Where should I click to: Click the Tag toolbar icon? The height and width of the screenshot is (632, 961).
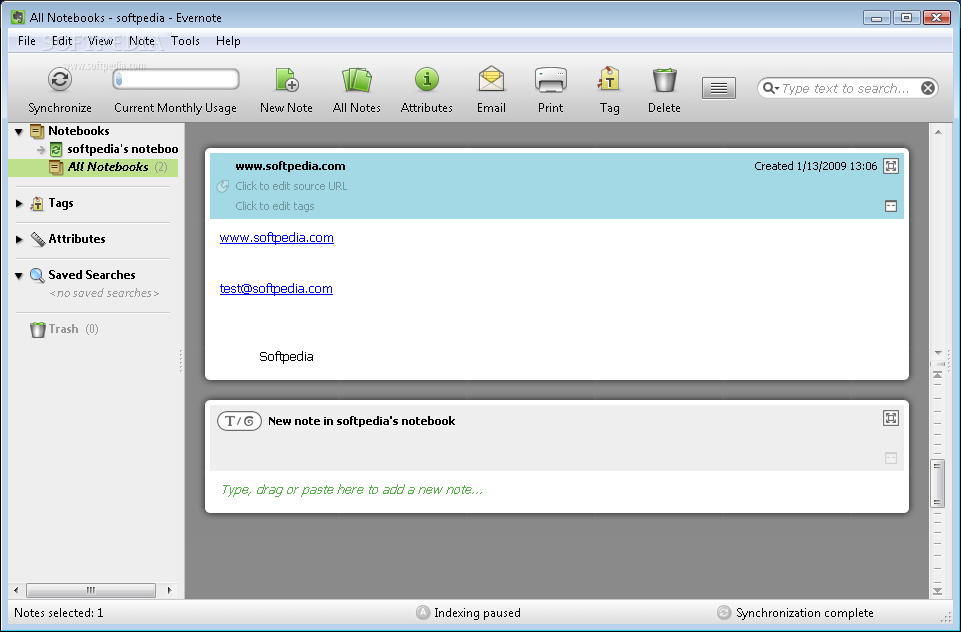click(x=609, y=80)
